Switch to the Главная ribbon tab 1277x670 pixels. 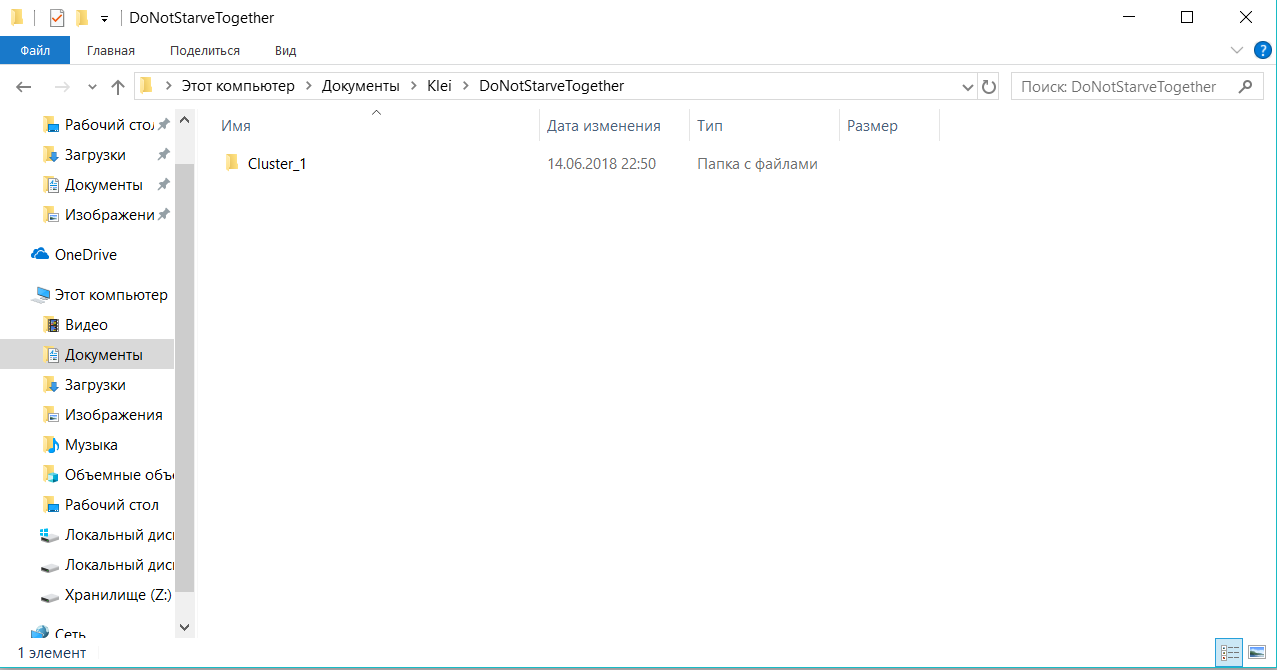(x=111, y=50)
